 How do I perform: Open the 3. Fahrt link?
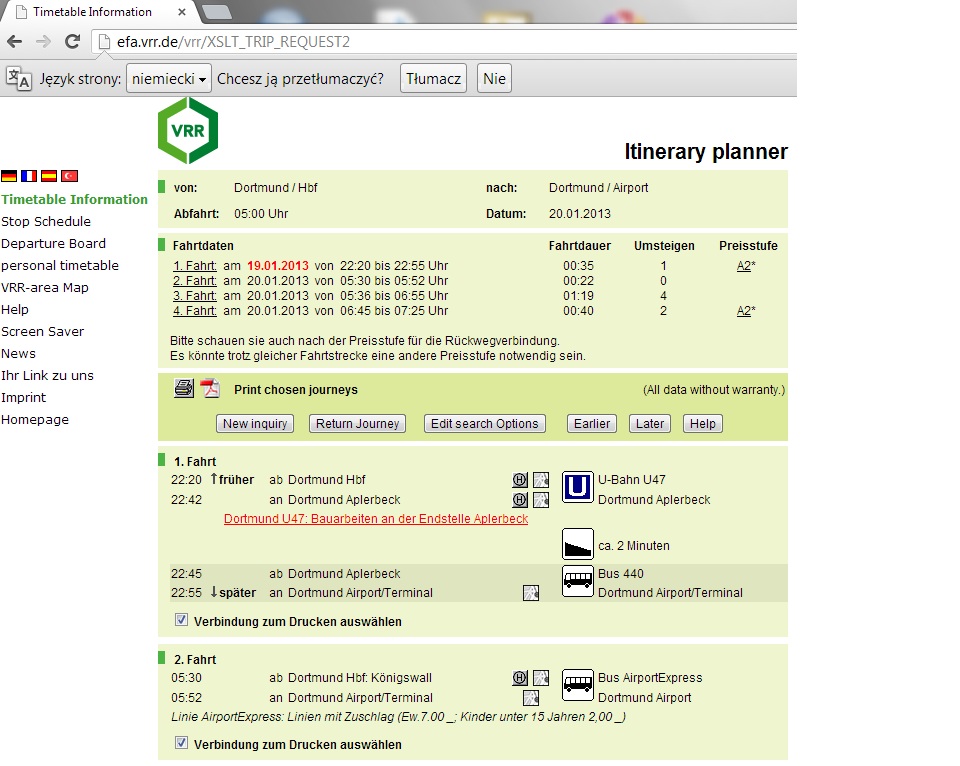point(195,296)
